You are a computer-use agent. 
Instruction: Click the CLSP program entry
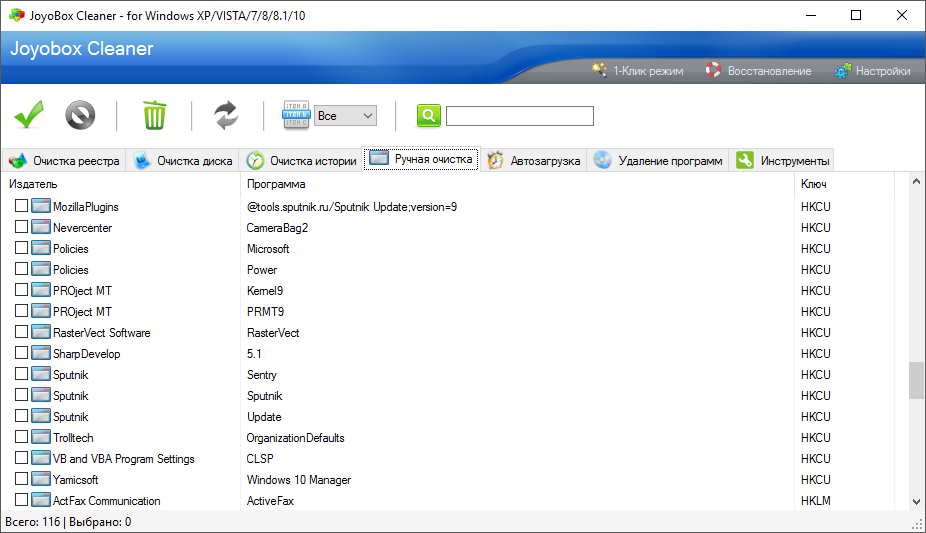[x=260, y=459]
